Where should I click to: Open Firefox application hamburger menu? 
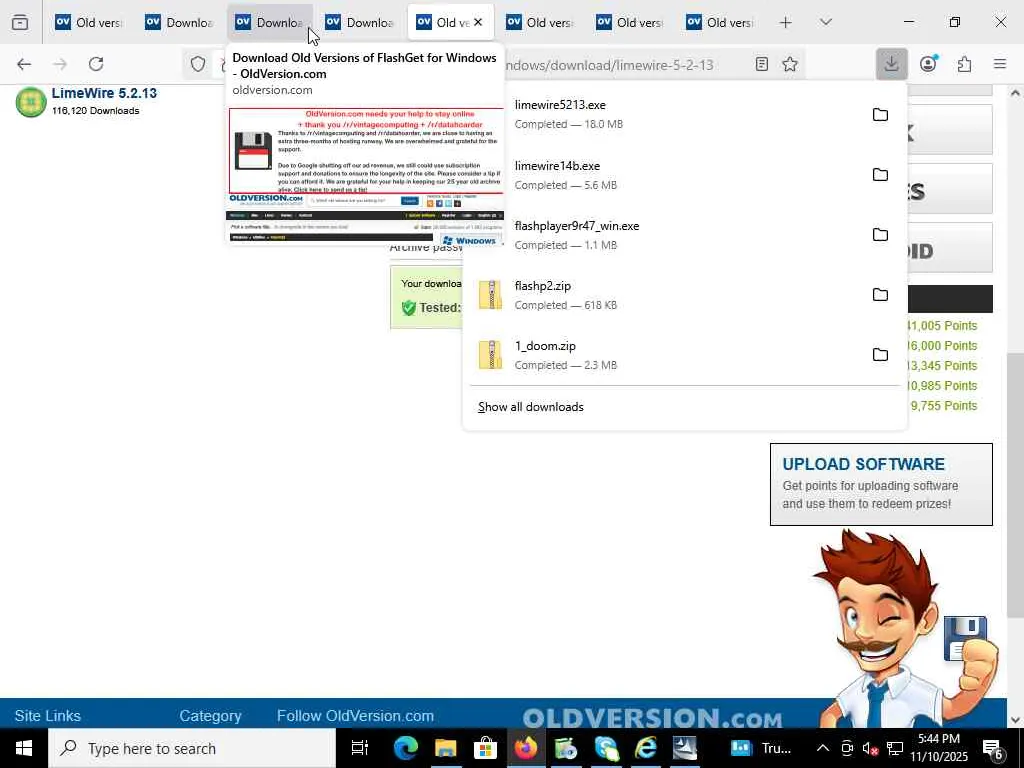pos(1000,64)
